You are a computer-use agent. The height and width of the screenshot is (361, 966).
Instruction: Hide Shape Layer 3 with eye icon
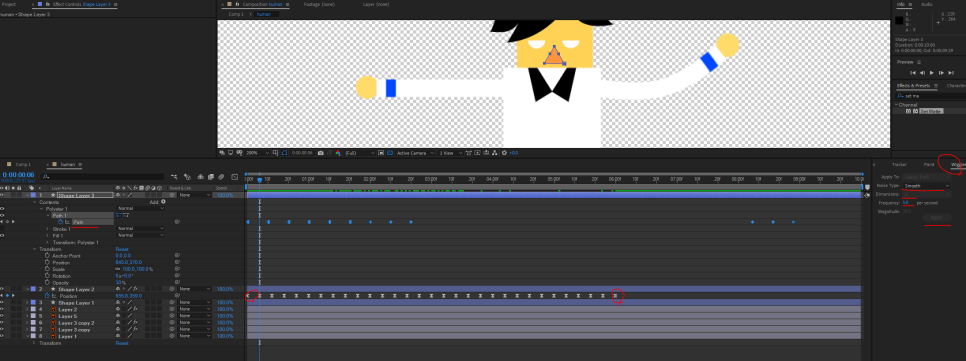(x=2, y=195)
